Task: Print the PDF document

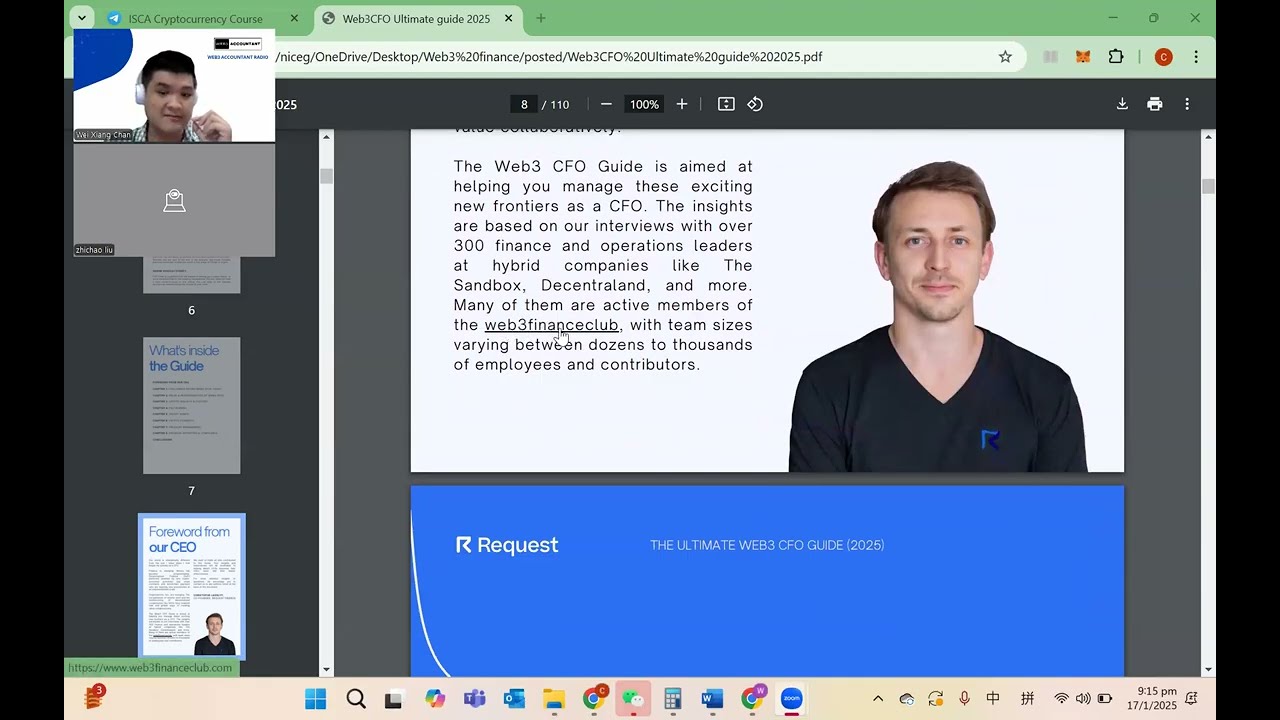Action: 1155,104
